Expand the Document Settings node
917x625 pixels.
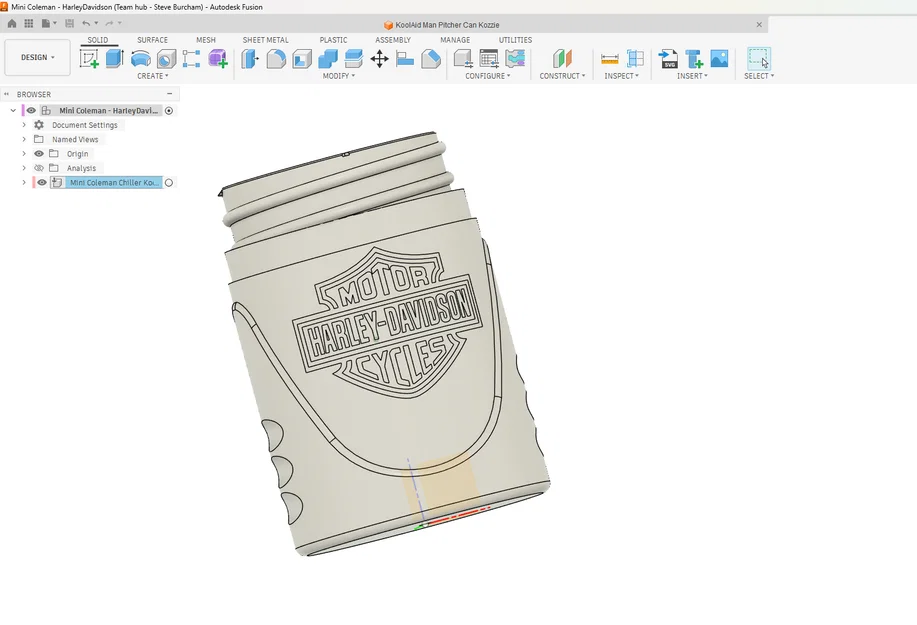[x=24, y=125]
